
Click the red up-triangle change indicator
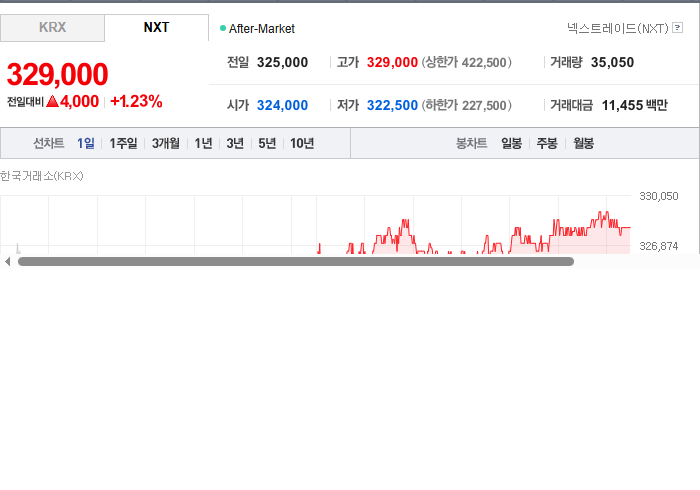click(x=52, y=101)
